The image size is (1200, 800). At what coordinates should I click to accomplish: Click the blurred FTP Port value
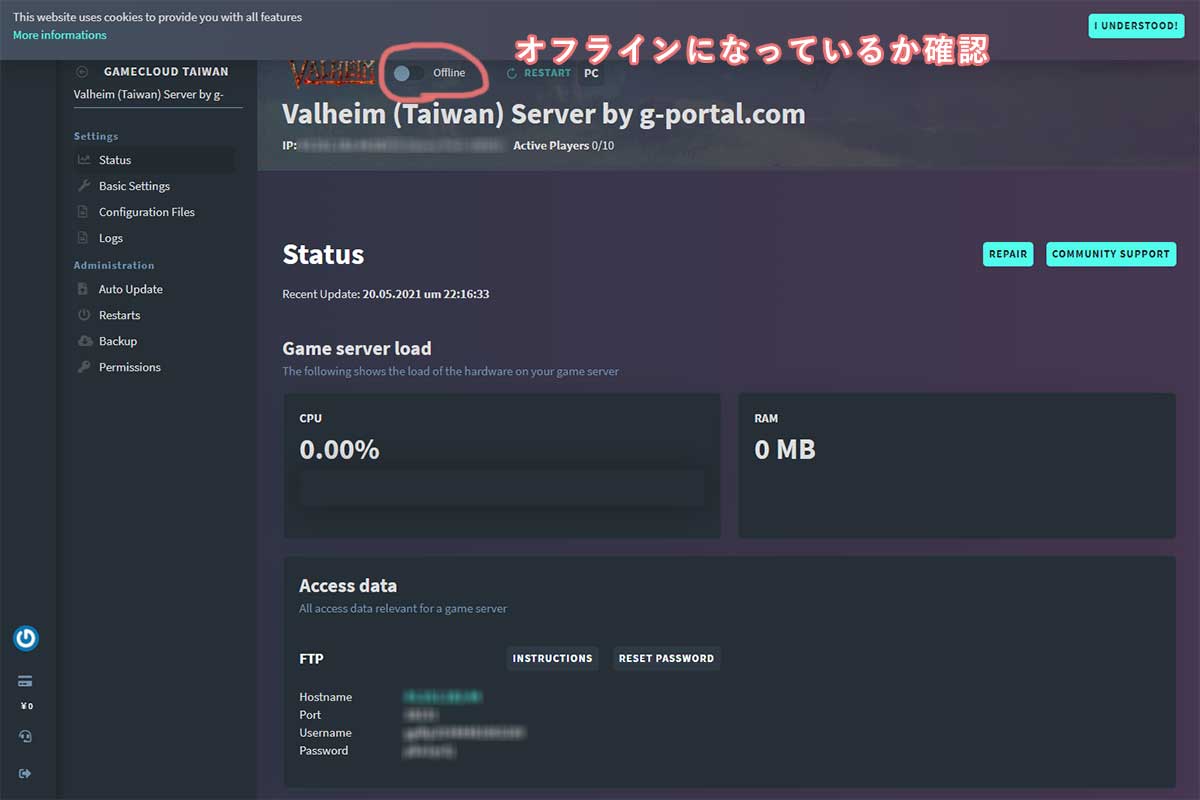point(421,715)
